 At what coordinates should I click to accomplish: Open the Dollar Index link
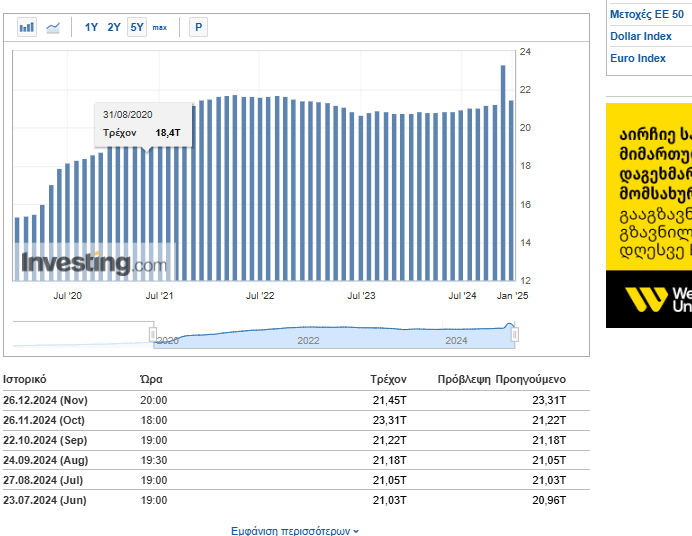pyautogui.click(x=640, y=36)
